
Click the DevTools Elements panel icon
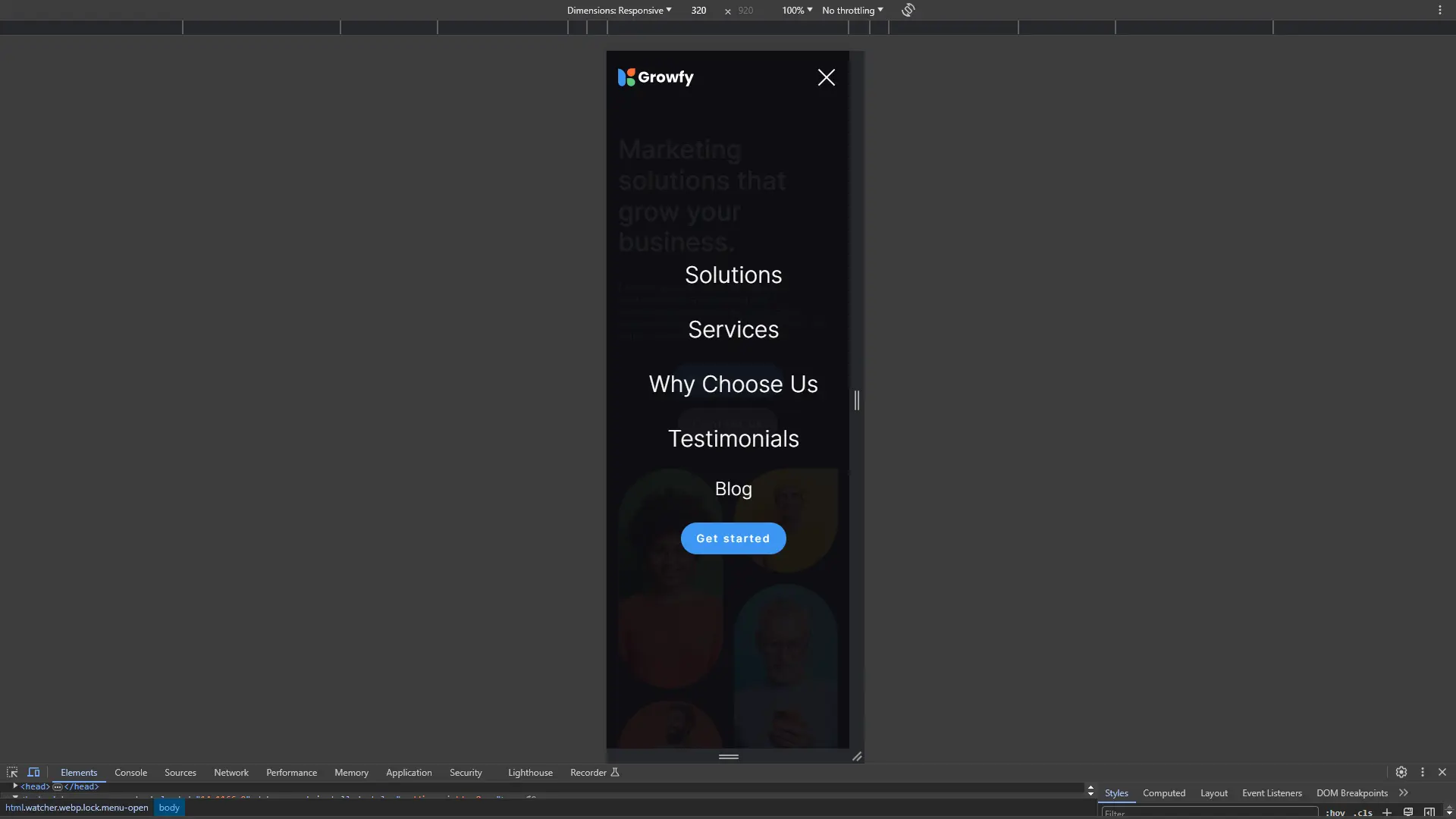[x=79, y=772]
